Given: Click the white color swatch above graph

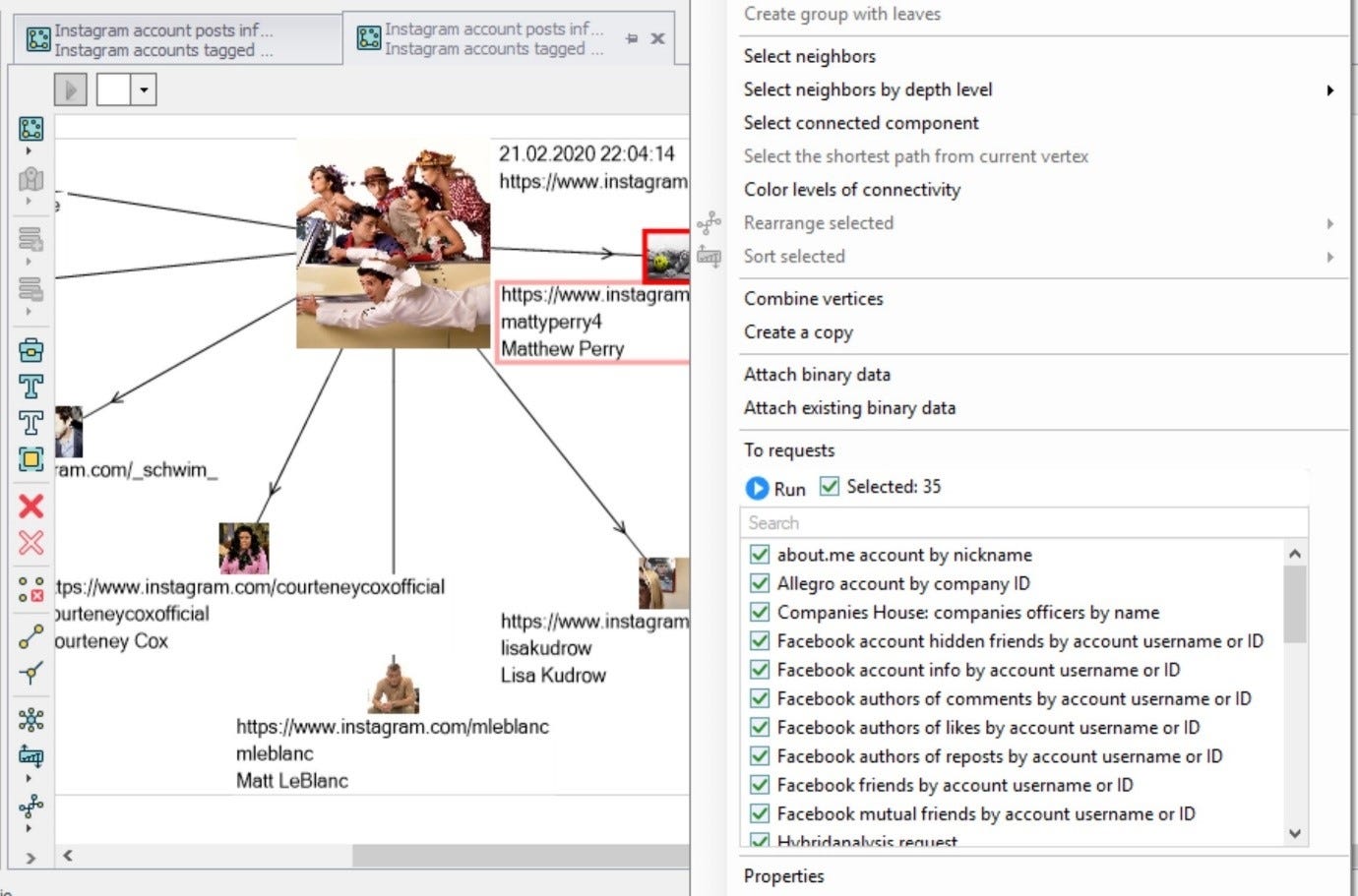Looking at the screenshot, I should click(x=113, y=90).
